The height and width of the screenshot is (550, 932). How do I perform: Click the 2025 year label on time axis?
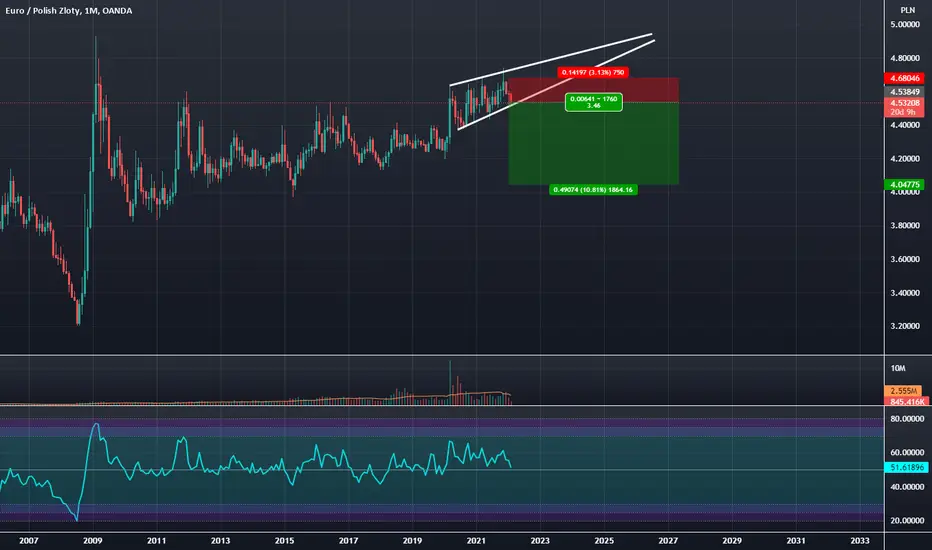(x=604, y=540)
